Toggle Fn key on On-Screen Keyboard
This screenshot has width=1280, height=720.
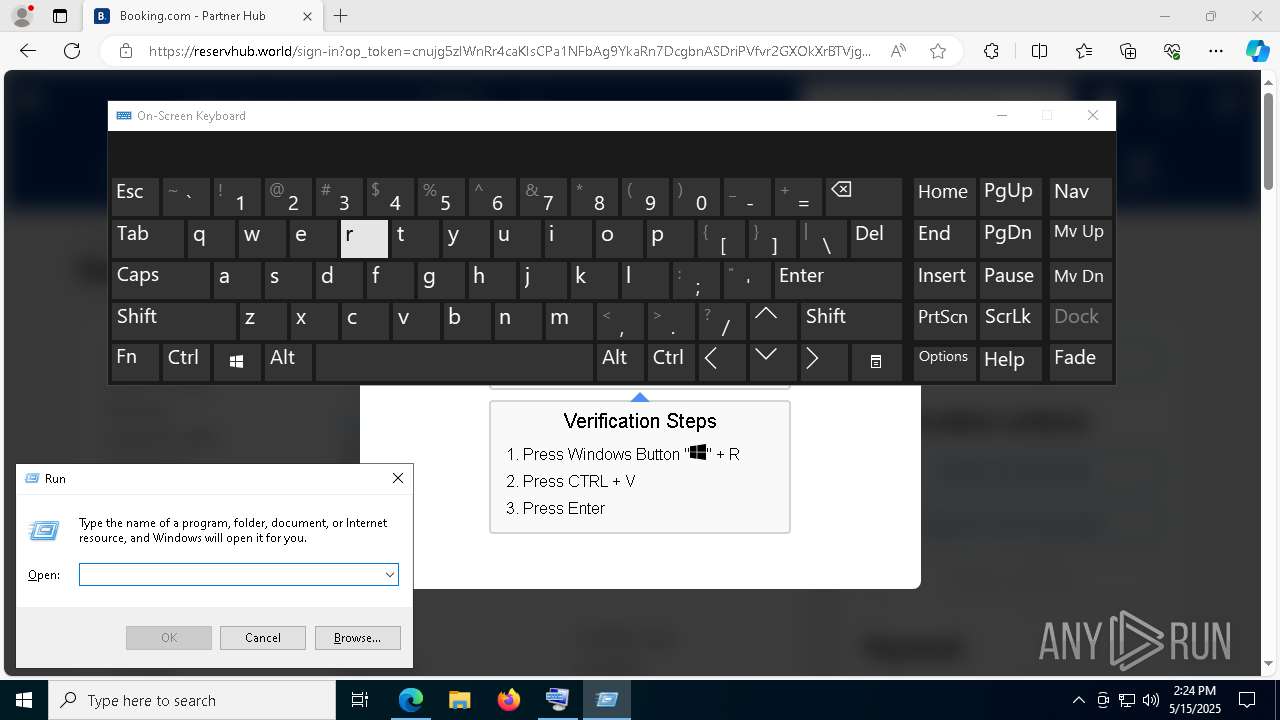point(135,362)
